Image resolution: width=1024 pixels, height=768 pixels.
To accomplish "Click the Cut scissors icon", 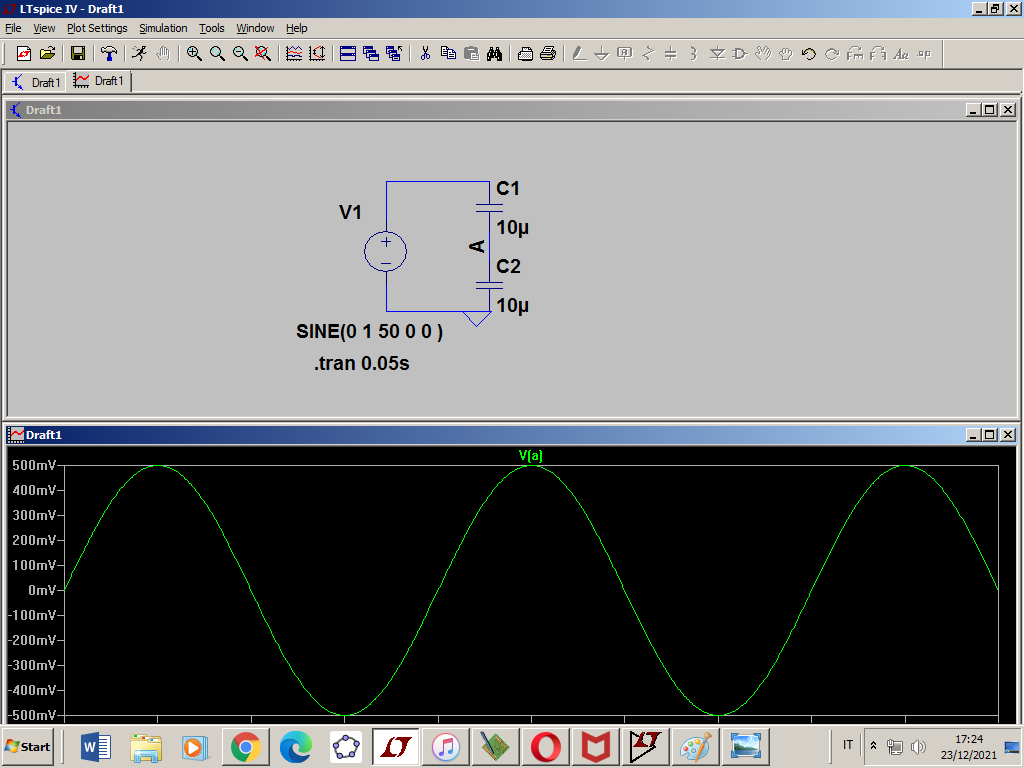I will click(425, 54).
